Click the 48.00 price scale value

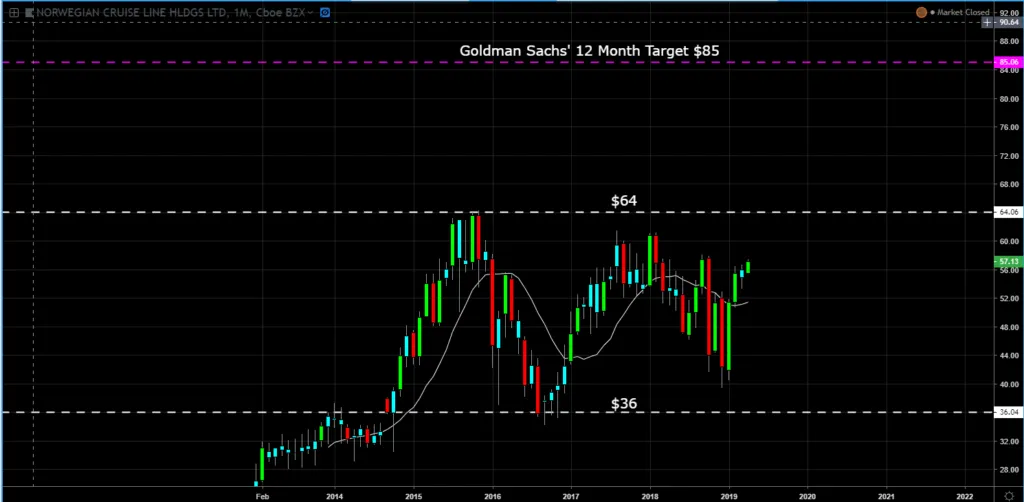coord(1010,327)
